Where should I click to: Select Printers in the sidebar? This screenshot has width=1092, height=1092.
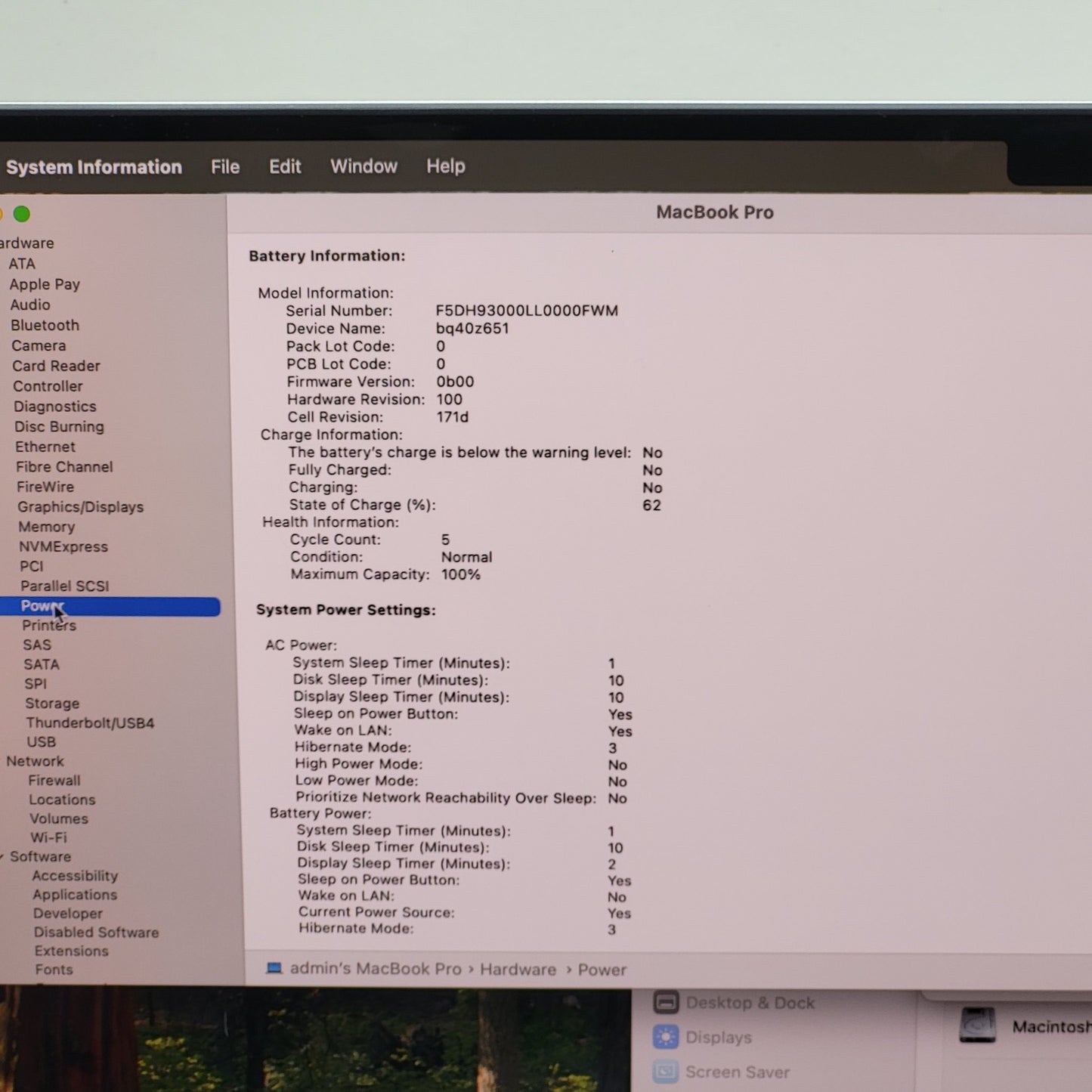point(49,625)
